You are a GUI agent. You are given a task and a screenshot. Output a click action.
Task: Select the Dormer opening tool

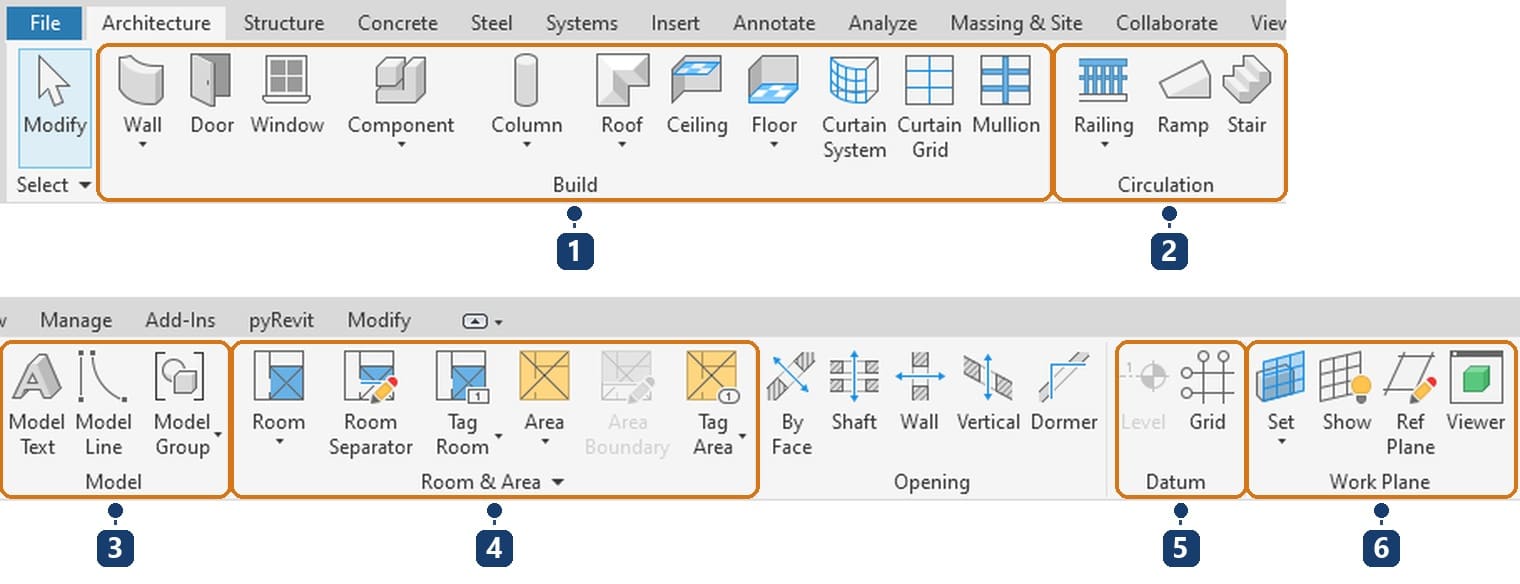[1064, 392]
